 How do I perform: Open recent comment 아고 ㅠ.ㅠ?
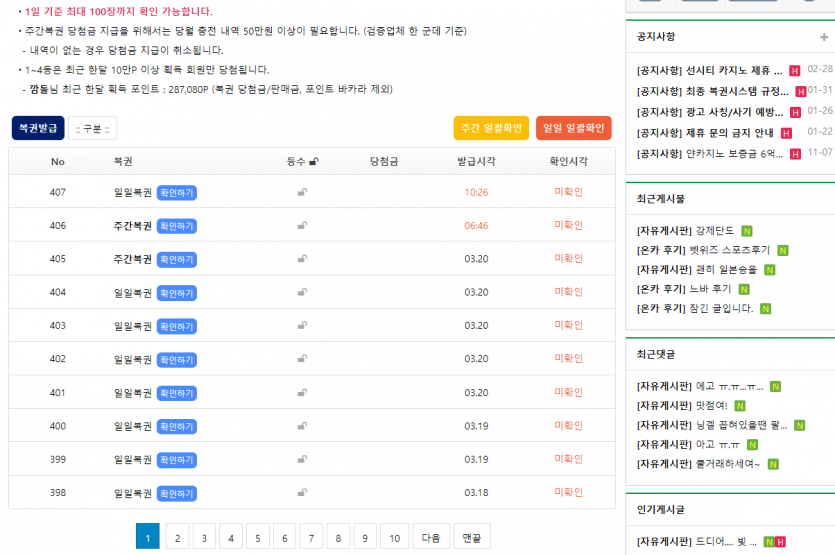point(688,444)
